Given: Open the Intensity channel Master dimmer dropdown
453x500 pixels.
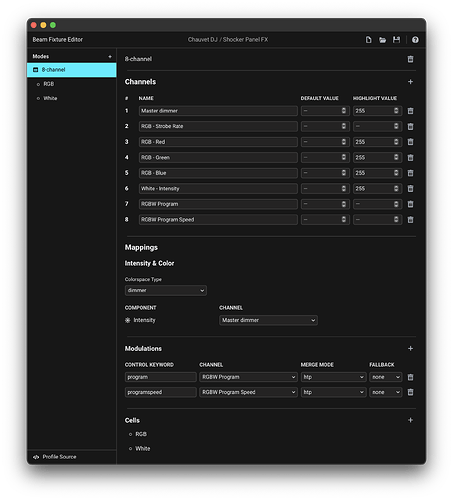Looking at the screenshot, I should [x=268, y=320].
